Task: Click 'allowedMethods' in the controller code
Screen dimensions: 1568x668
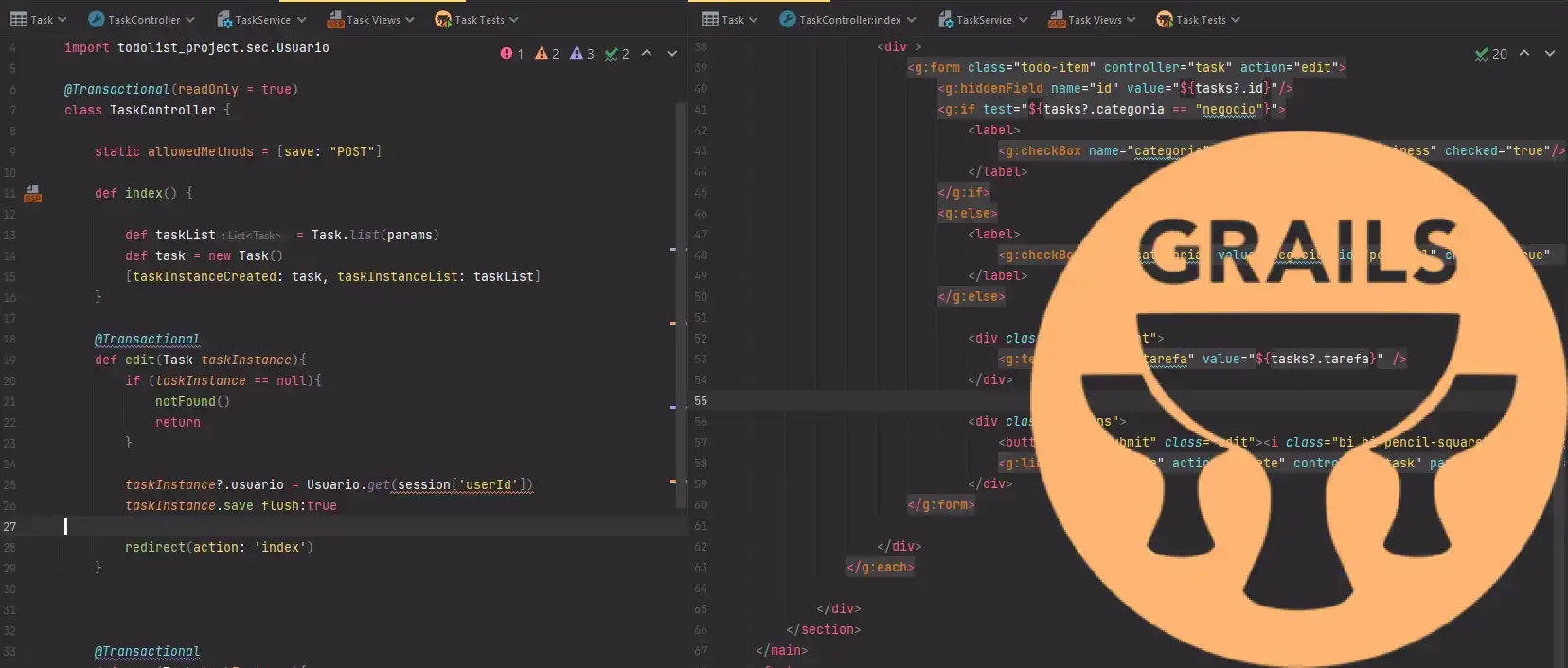Action: point(200,151)
